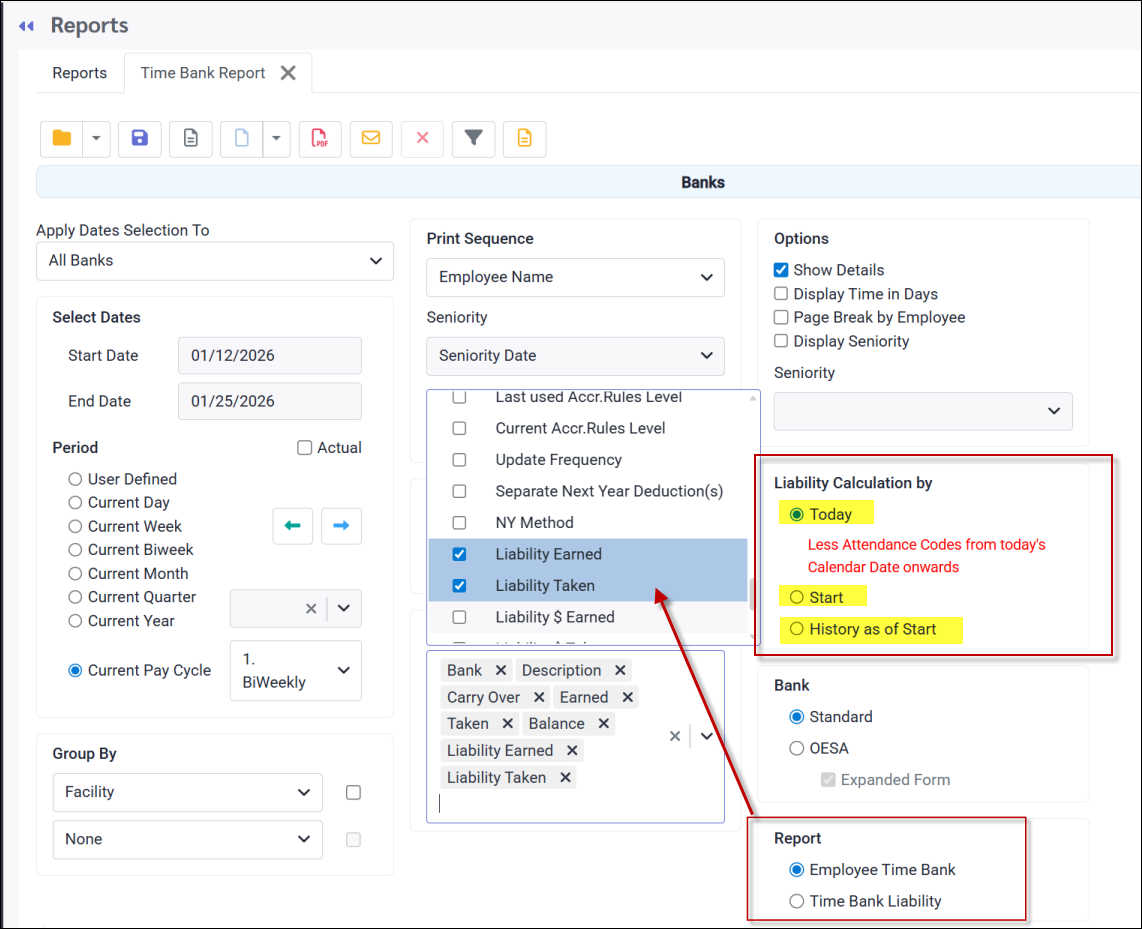Collapse sidebar with double-arrow icon

tap(26, 26)
